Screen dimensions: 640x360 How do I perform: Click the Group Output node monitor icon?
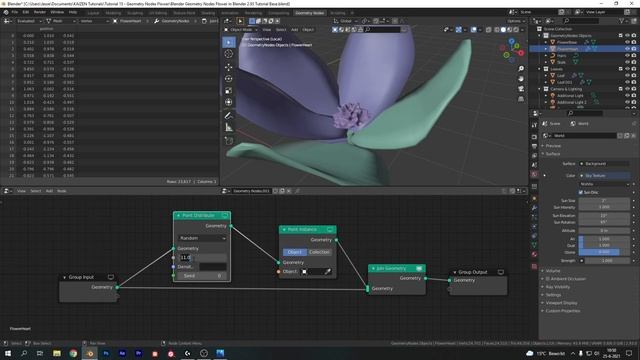pyautogui.click(x=500, y=272)
